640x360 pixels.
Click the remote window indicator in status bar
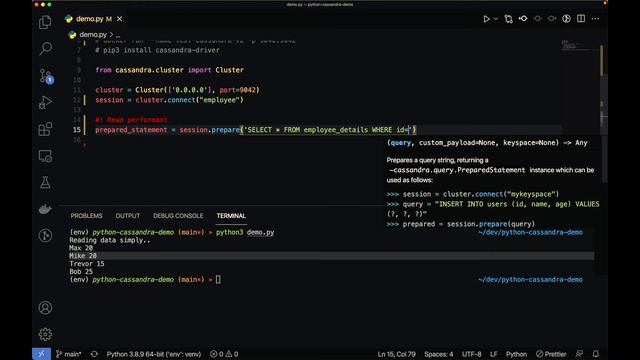(41, 354)
